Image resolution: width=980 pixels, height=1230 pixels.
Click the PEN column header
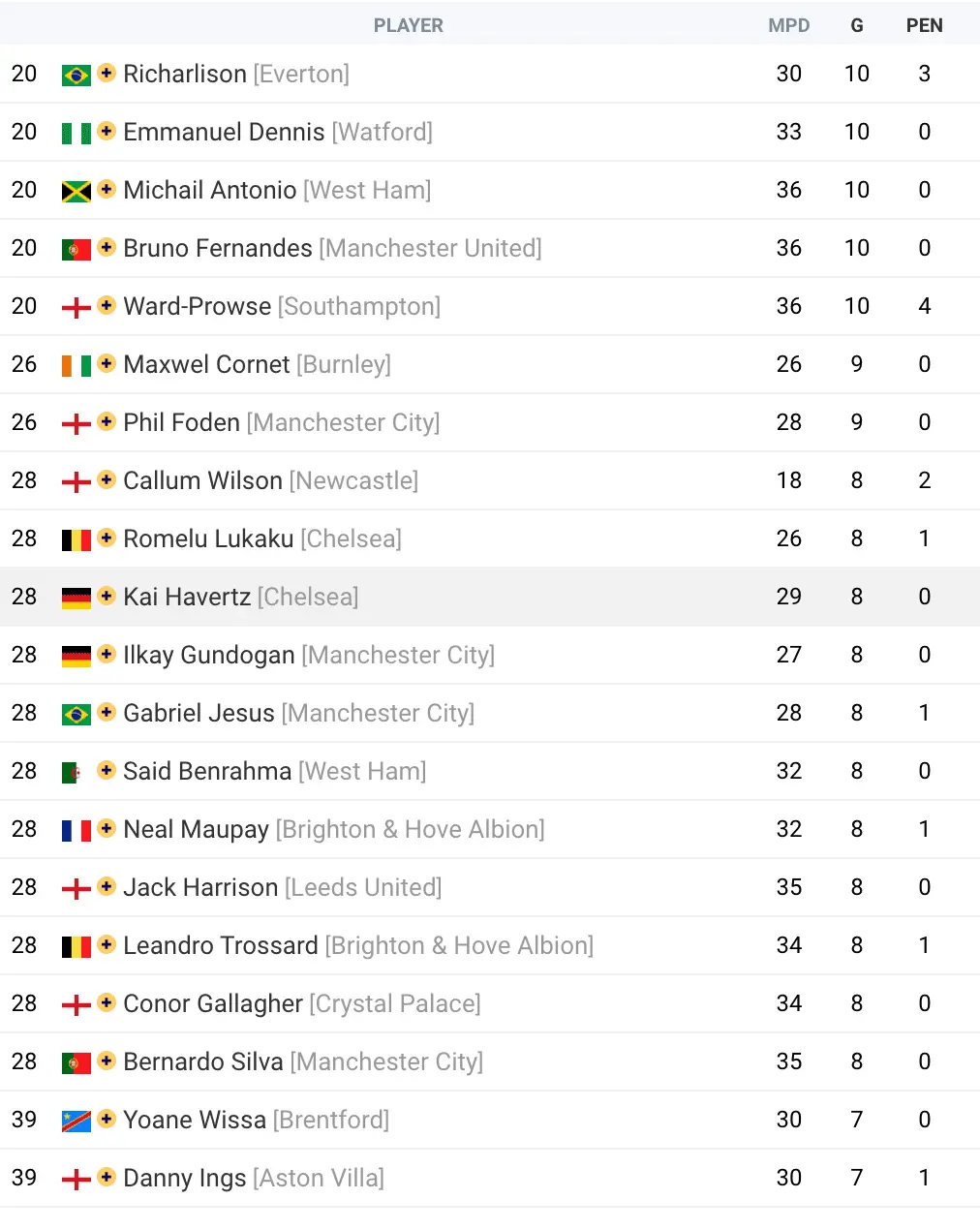tap(924, 26)
